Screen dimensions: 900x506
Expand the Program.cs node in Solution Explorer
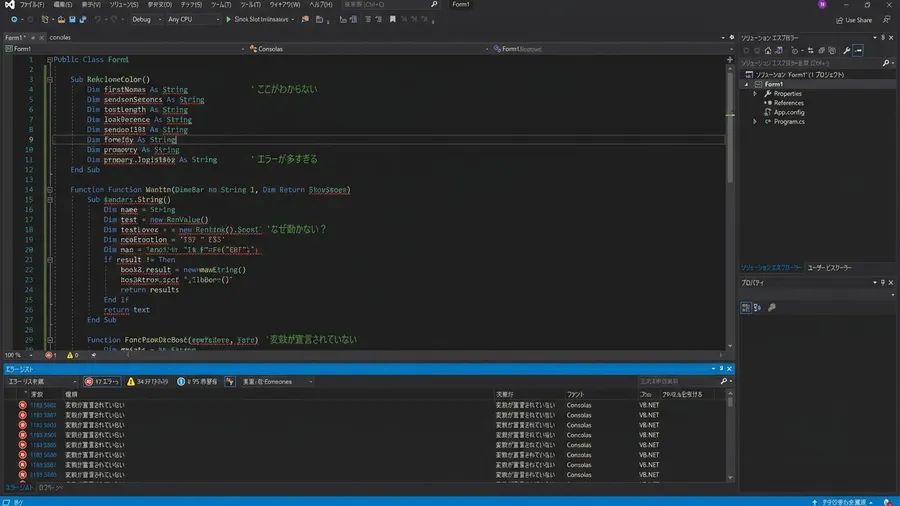[755, 122]
